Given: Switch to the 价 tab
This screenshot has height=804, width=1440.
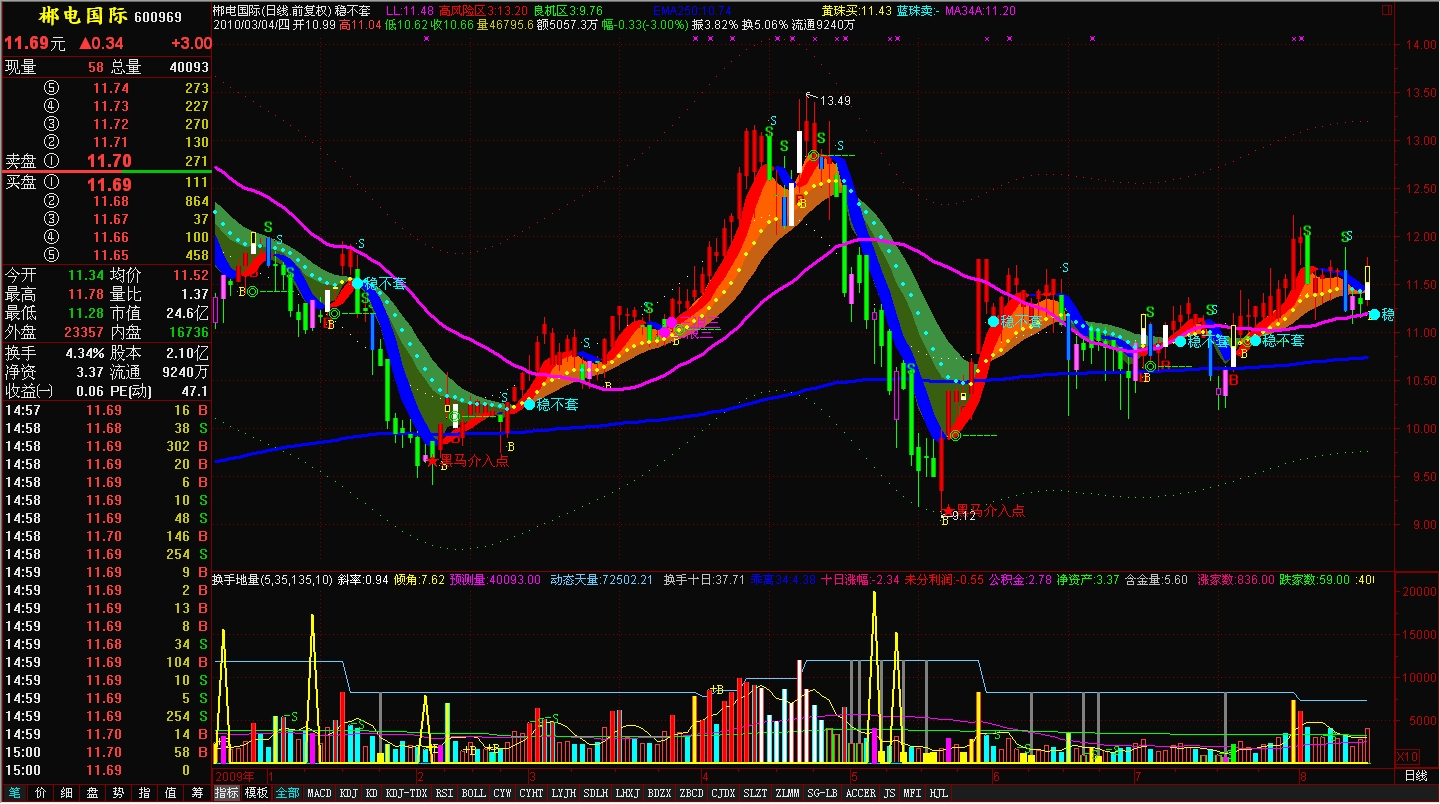Looking at the screenshot, I should [x=40, y=793].
